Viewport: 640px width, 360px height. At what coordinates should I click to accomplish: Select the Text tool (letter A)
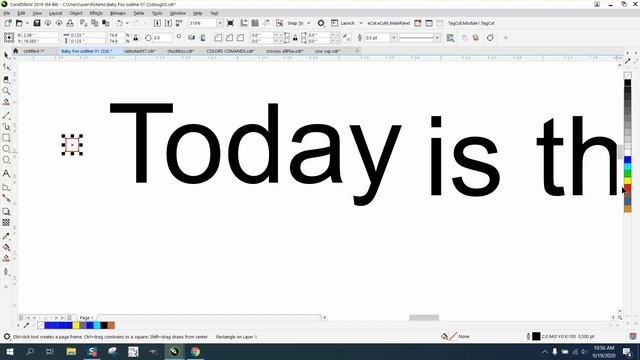pyautogui.click(x=6, y=173)
